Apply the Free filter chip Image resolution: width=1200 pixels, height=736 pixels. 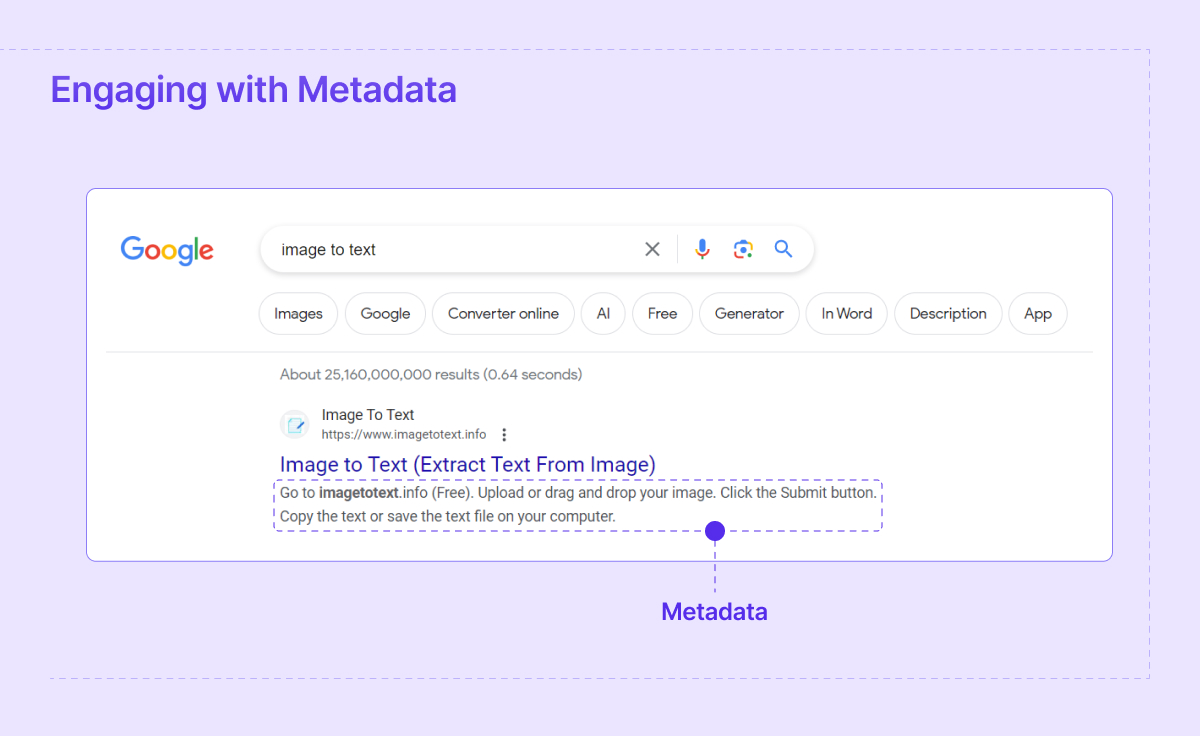click(662, 313)
